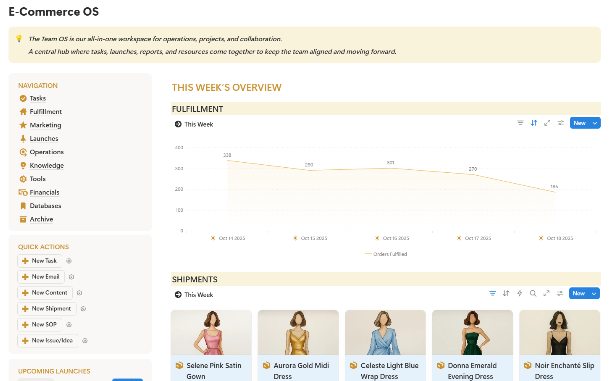Click the Oct 14 2025 axis label
Viewport: 610px width, 381px height.
tap(232, 238)
